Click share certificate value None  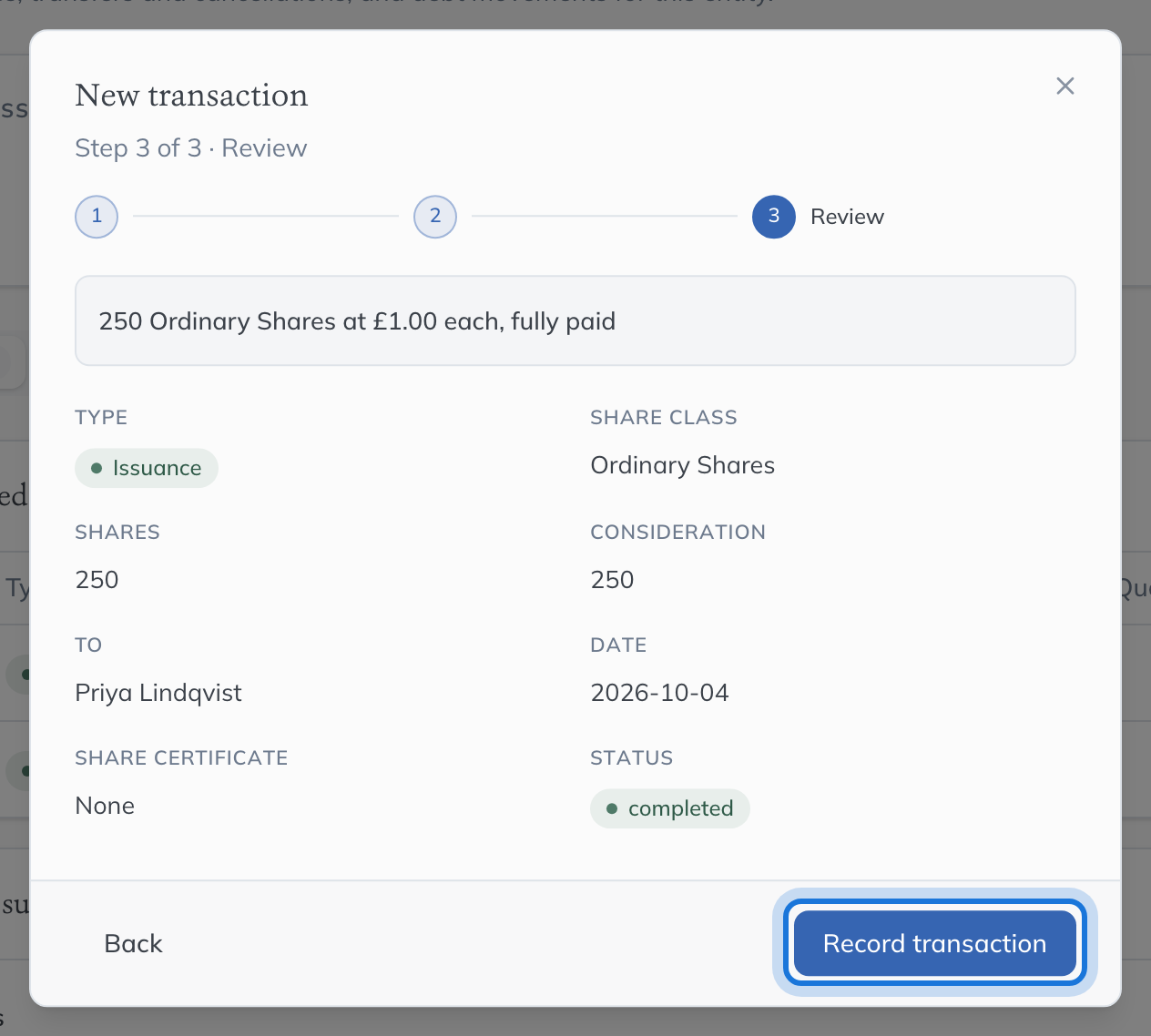click(105, 806)
